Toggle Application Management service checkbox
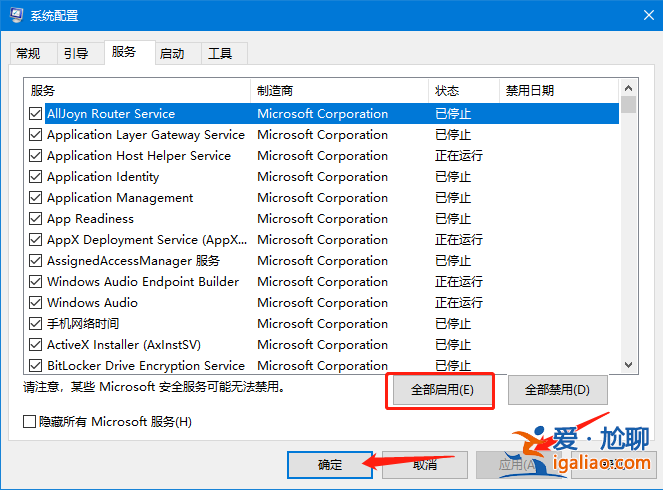 pyautogui.click(x=36, y=197)
